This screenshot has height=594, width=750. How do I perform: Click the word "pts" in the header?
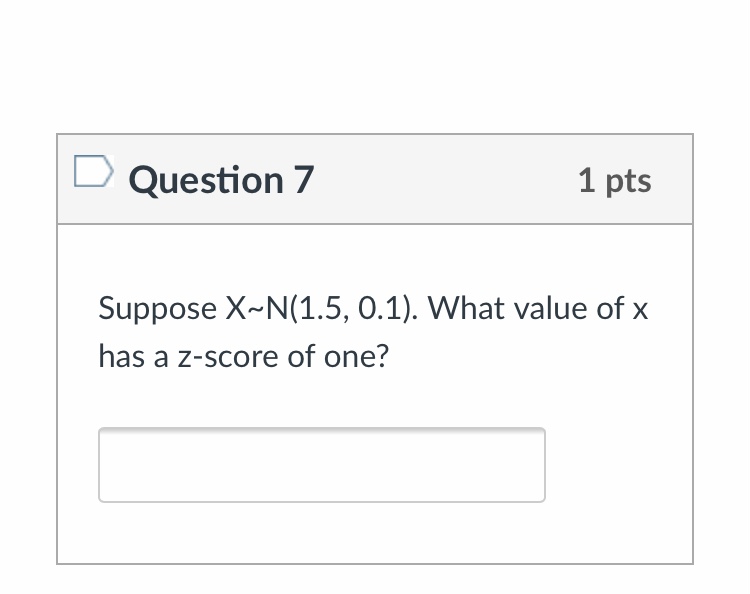click(x=628, y=181)
